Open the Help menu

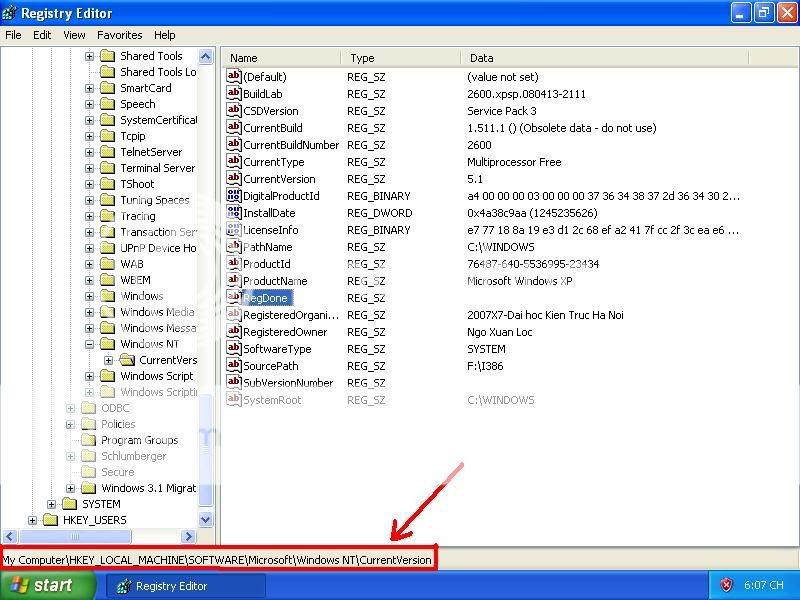164,35
